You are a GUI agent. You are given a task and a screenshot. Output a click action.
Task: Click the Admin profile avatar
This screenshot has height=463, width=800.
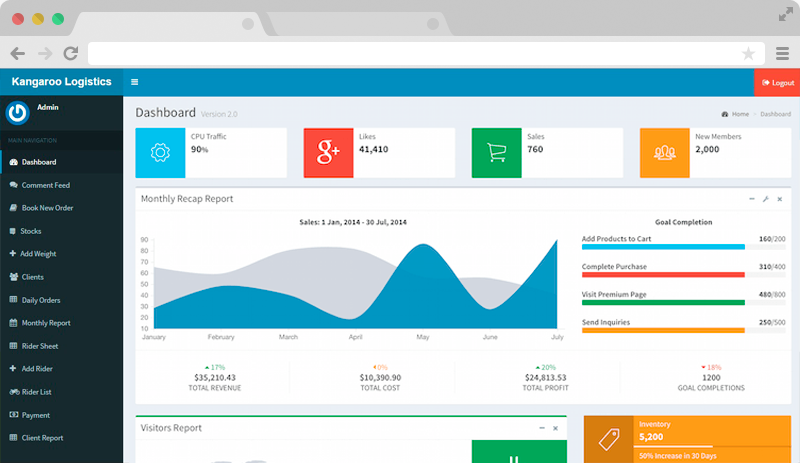pos(18,113)
